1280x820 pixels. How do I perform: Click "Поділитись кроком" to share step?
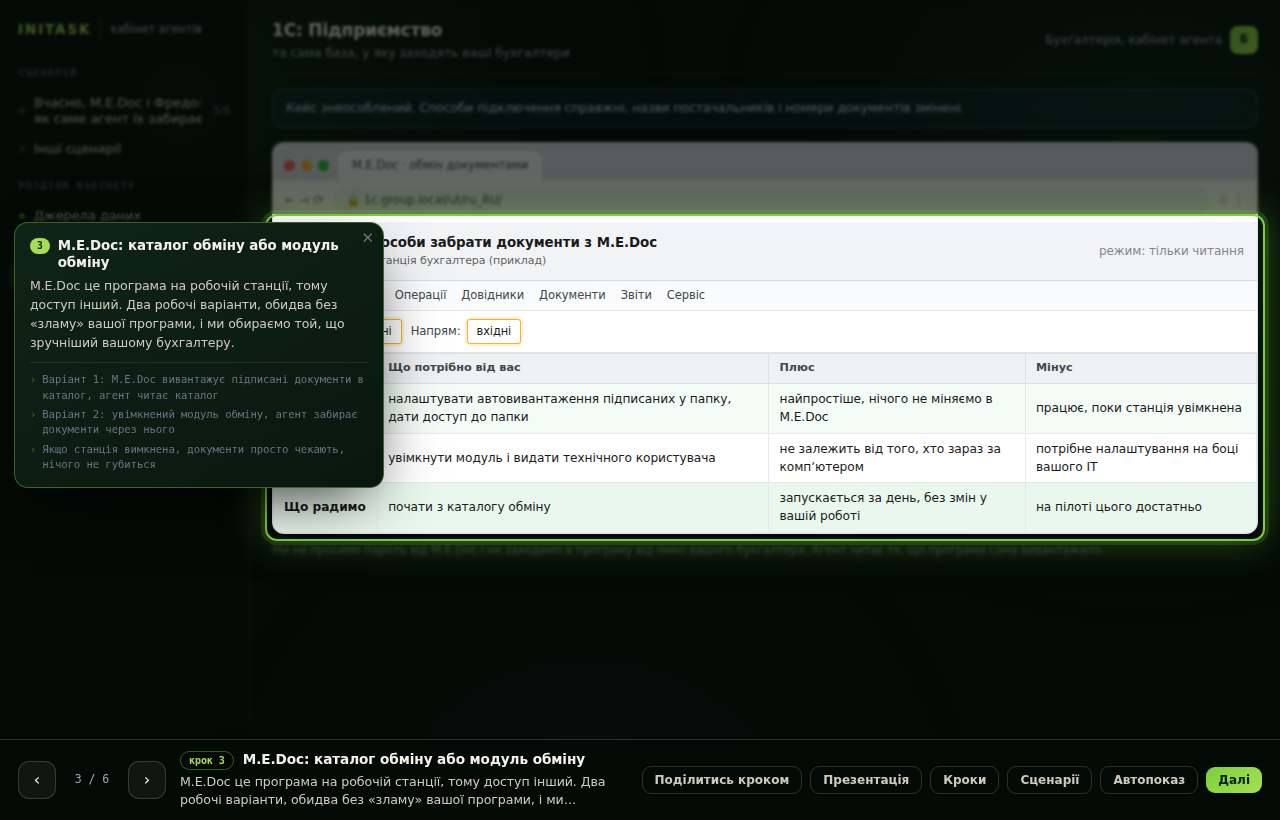(722, 780)
